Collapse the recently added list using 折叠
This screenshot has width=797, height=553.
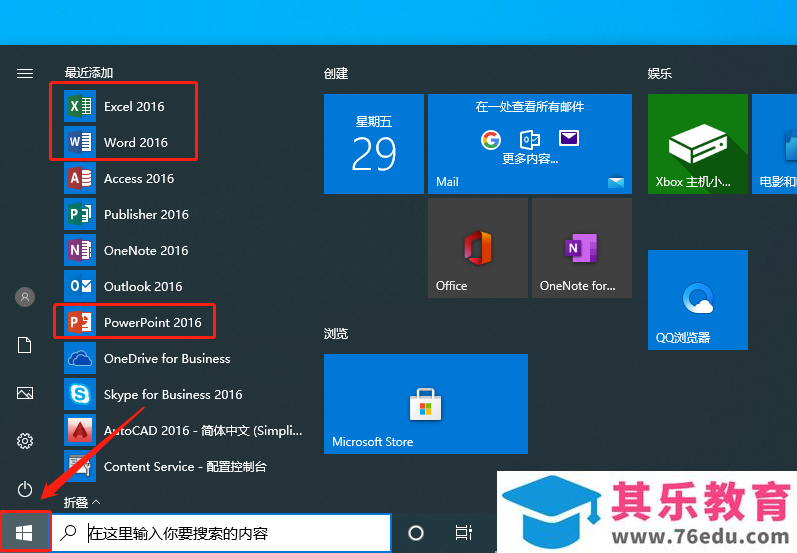coord(82,503)
